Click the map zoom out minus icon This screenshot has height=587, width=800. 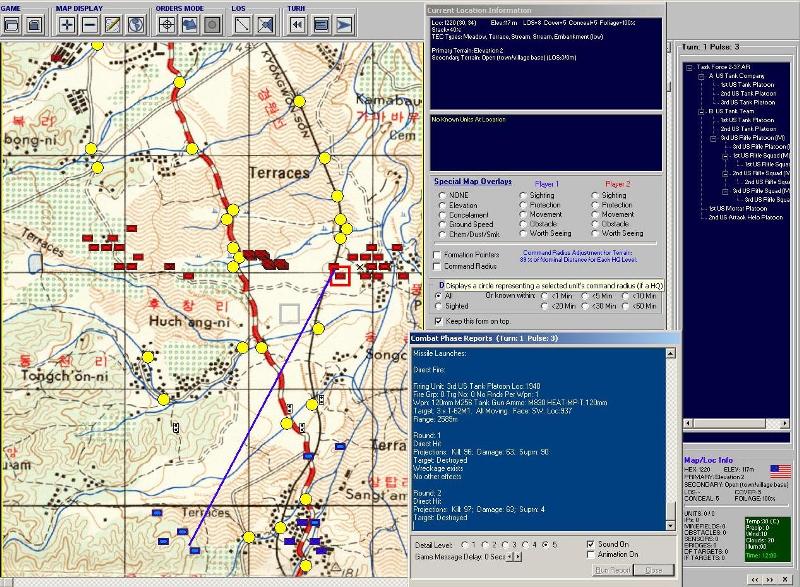pyautogui.click(x=89, y=24)
